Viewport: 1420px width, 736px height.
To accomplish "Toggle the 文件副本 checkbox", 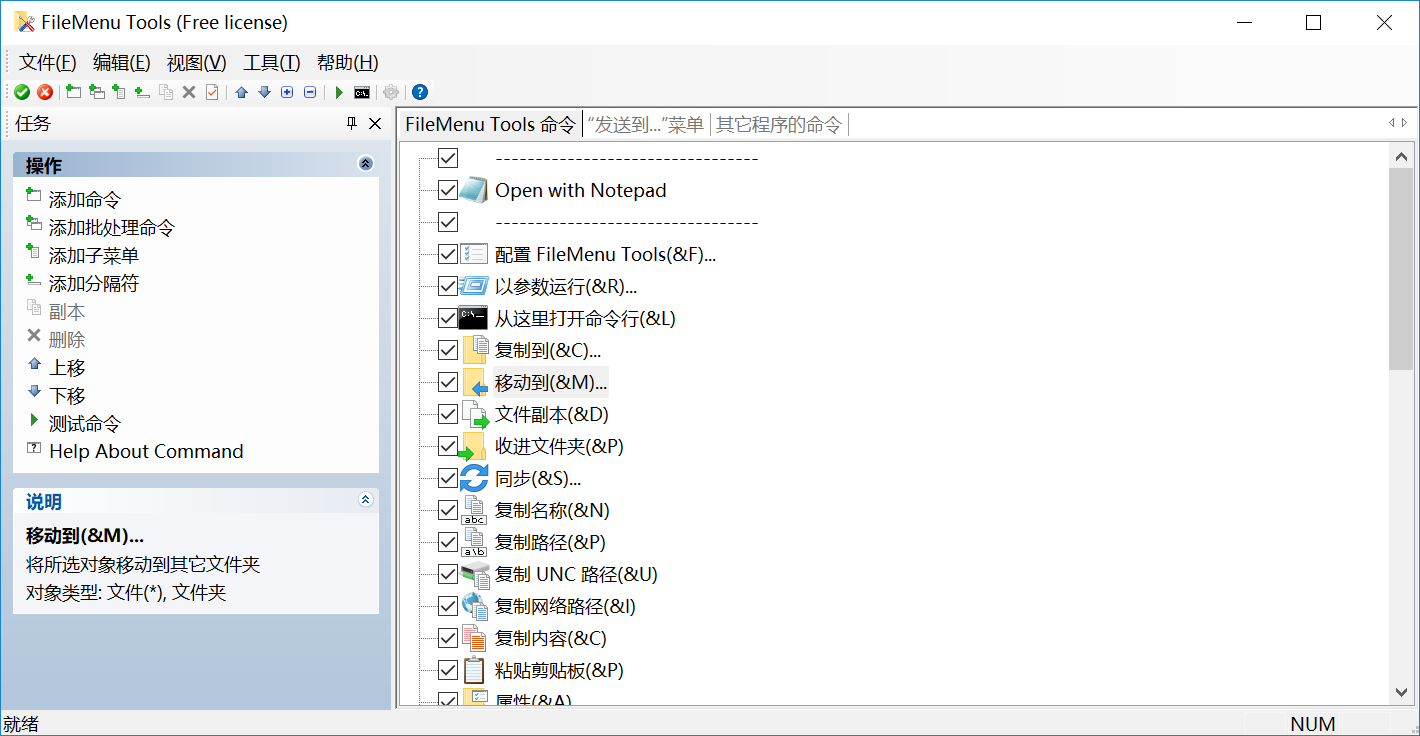I will (x=448, y=414).
